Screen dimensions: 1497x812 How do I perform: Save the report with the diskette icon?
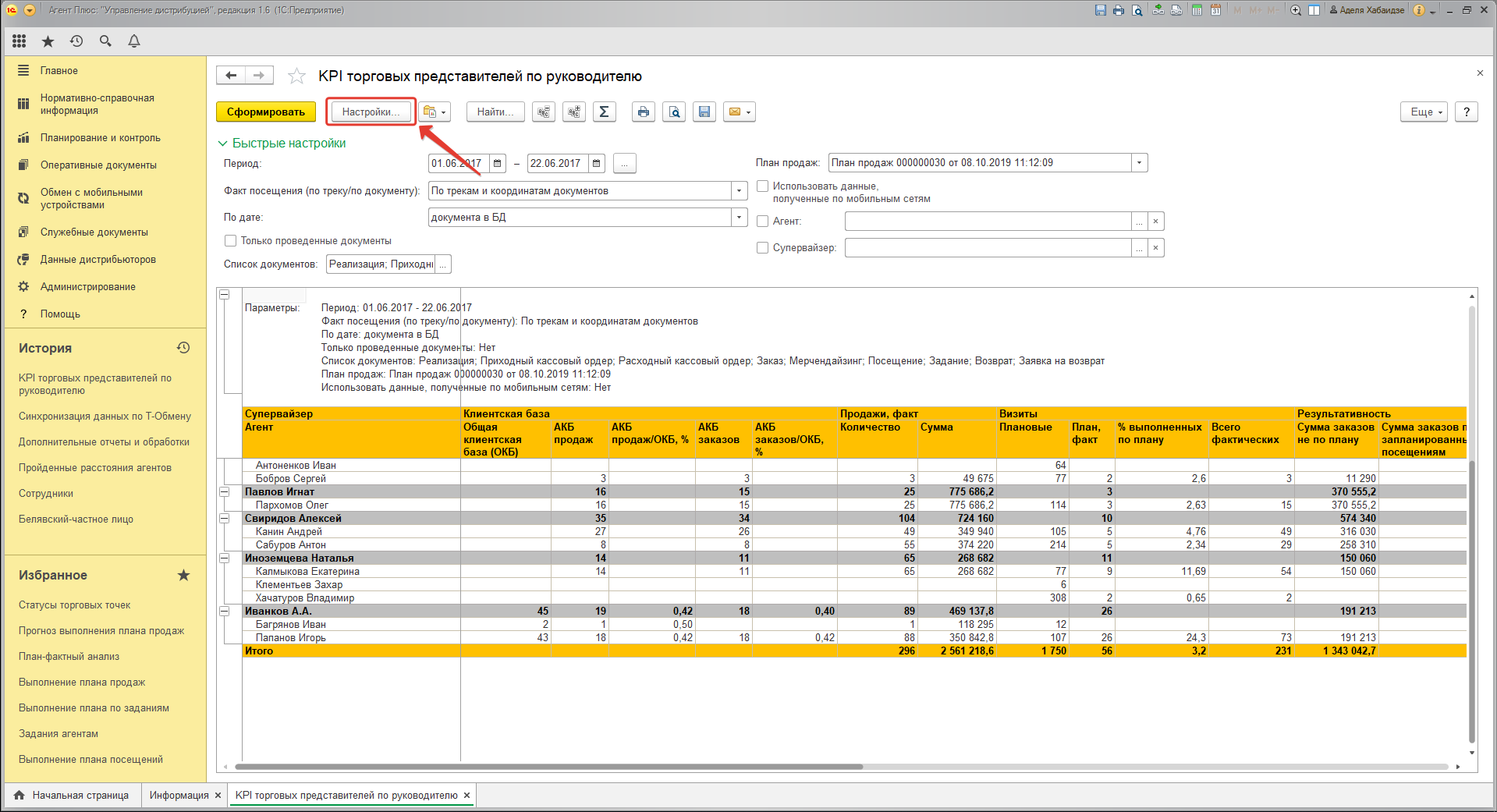click(x=704, y=112)
